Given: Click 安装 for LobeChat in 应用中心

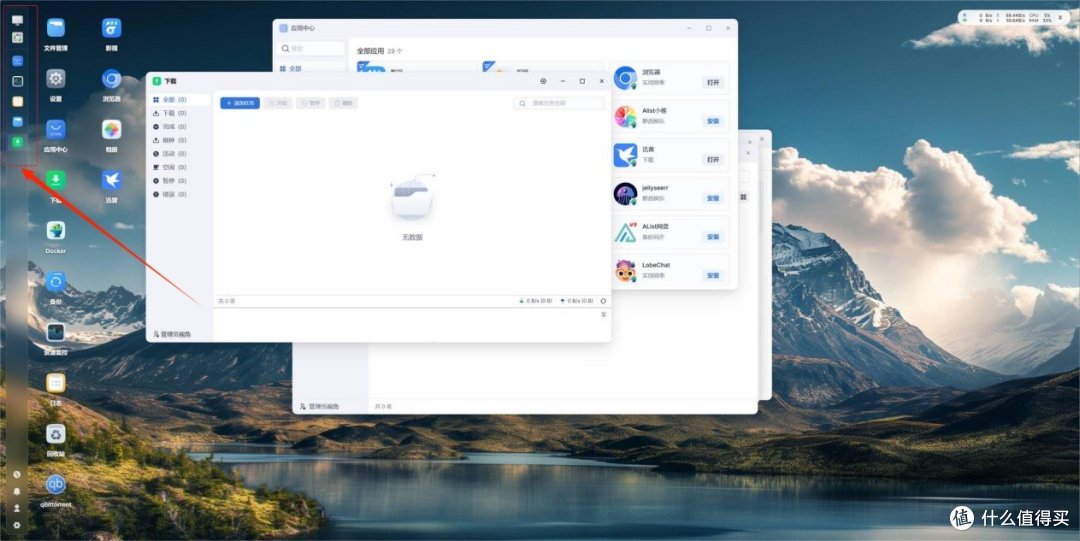Looking at the screenshot, I should click(x=713, y=276).
